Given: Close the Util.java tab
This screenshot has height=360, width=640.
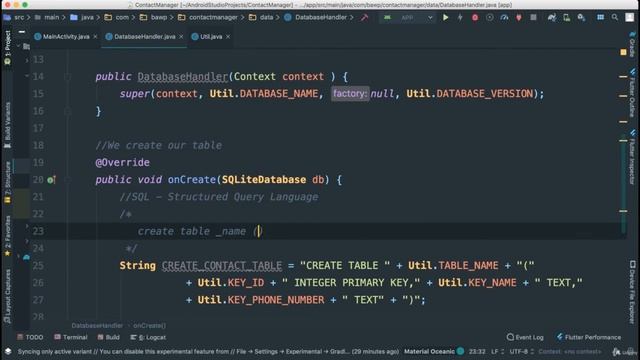Looking at the screenshot, I should point(228,37).
